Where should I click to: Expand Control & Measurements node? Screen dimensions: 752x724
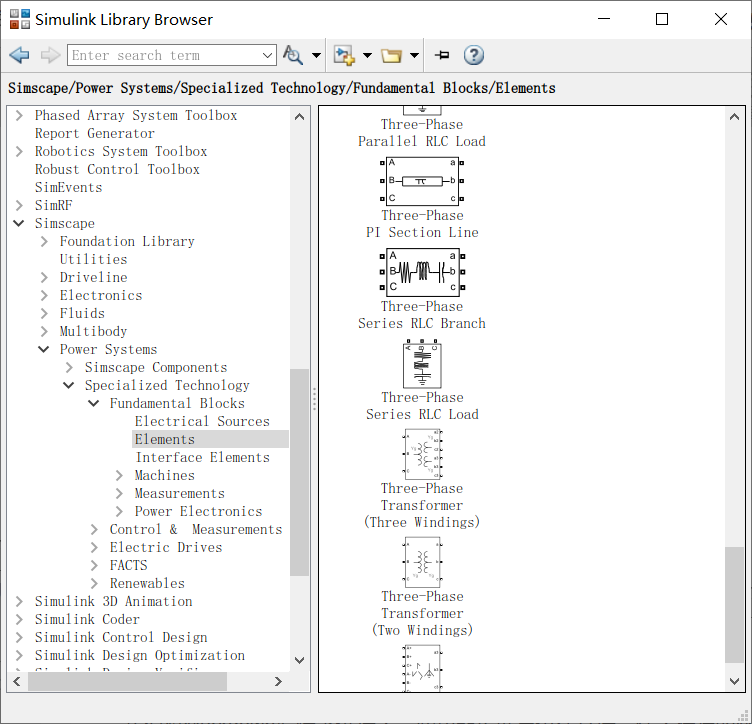click(x=94, y=529)
